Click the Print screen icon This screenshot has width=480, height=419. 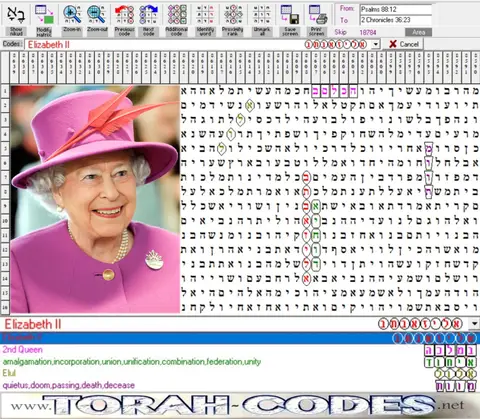click(317, 15)
